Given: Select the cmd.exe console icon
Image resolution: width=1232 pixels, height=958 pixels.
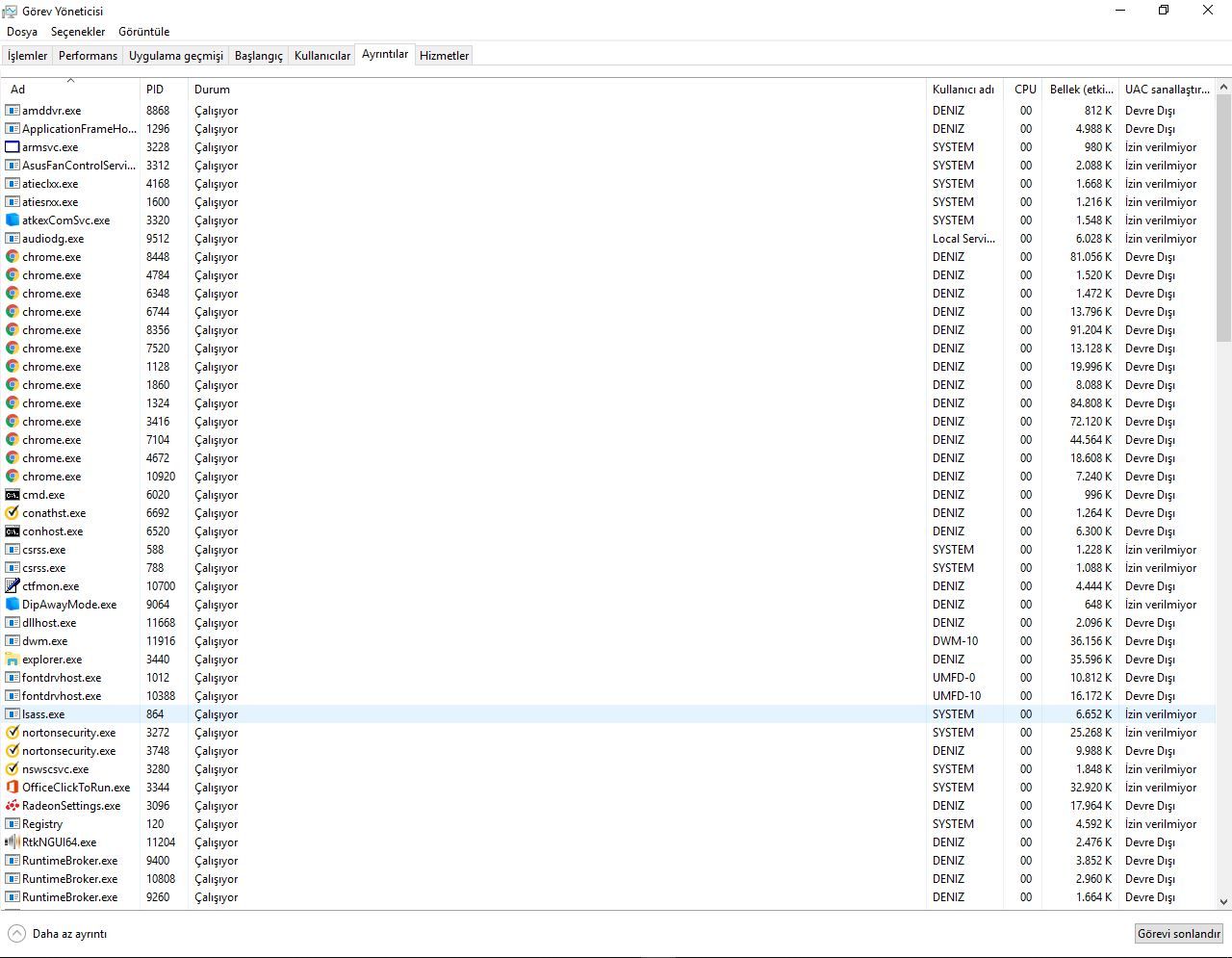Looking at the screenshot, I should (13, 495).
